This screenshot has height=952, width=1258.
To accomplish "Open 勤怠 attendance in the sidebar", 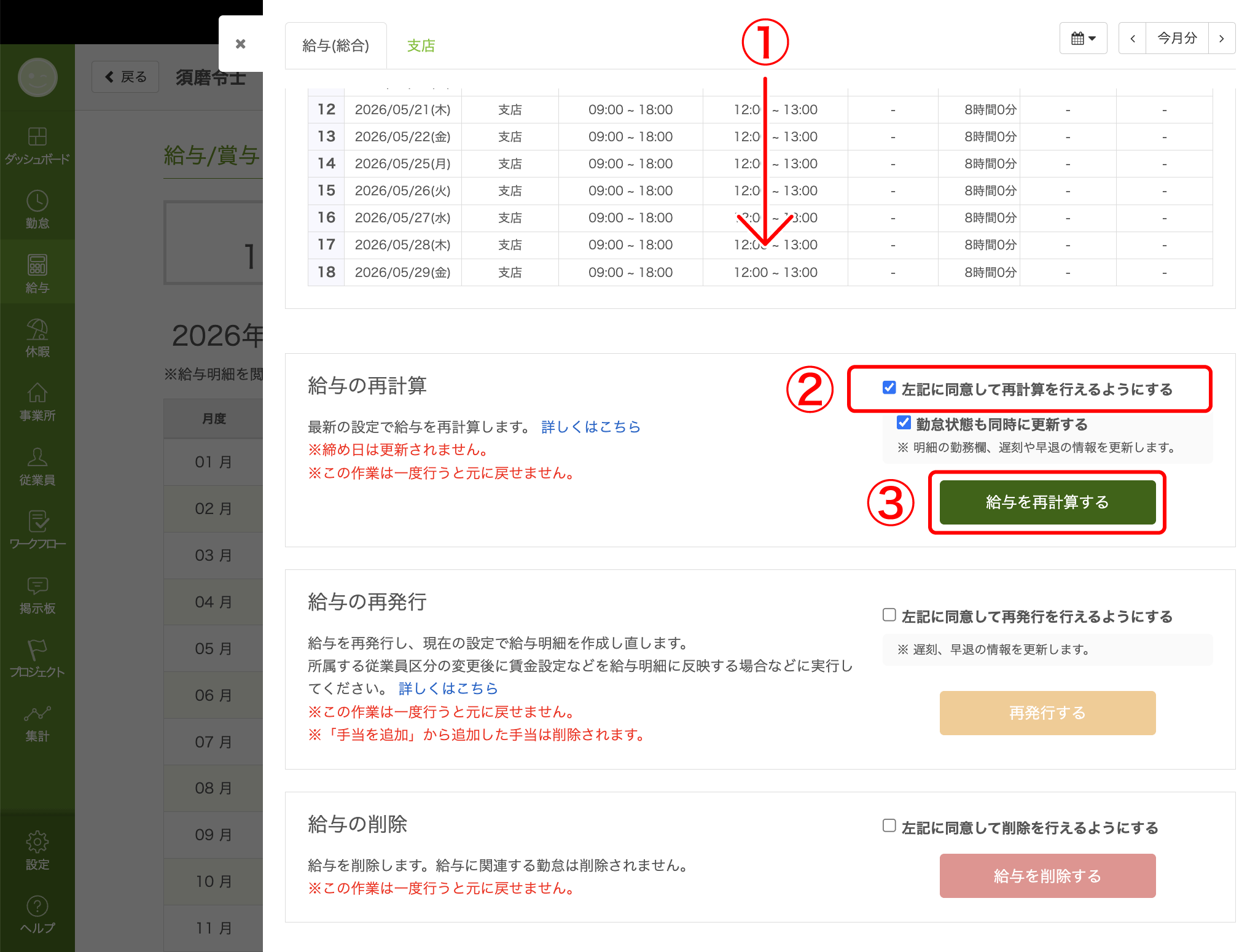I will [x=37, y=210].
